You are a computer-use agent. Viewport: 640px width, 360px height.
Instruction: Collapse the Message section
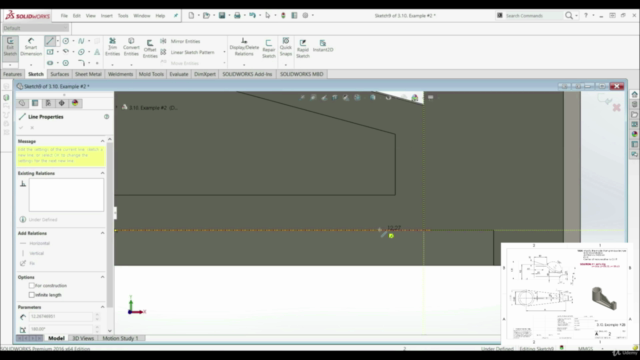click(x=102, y=141)
